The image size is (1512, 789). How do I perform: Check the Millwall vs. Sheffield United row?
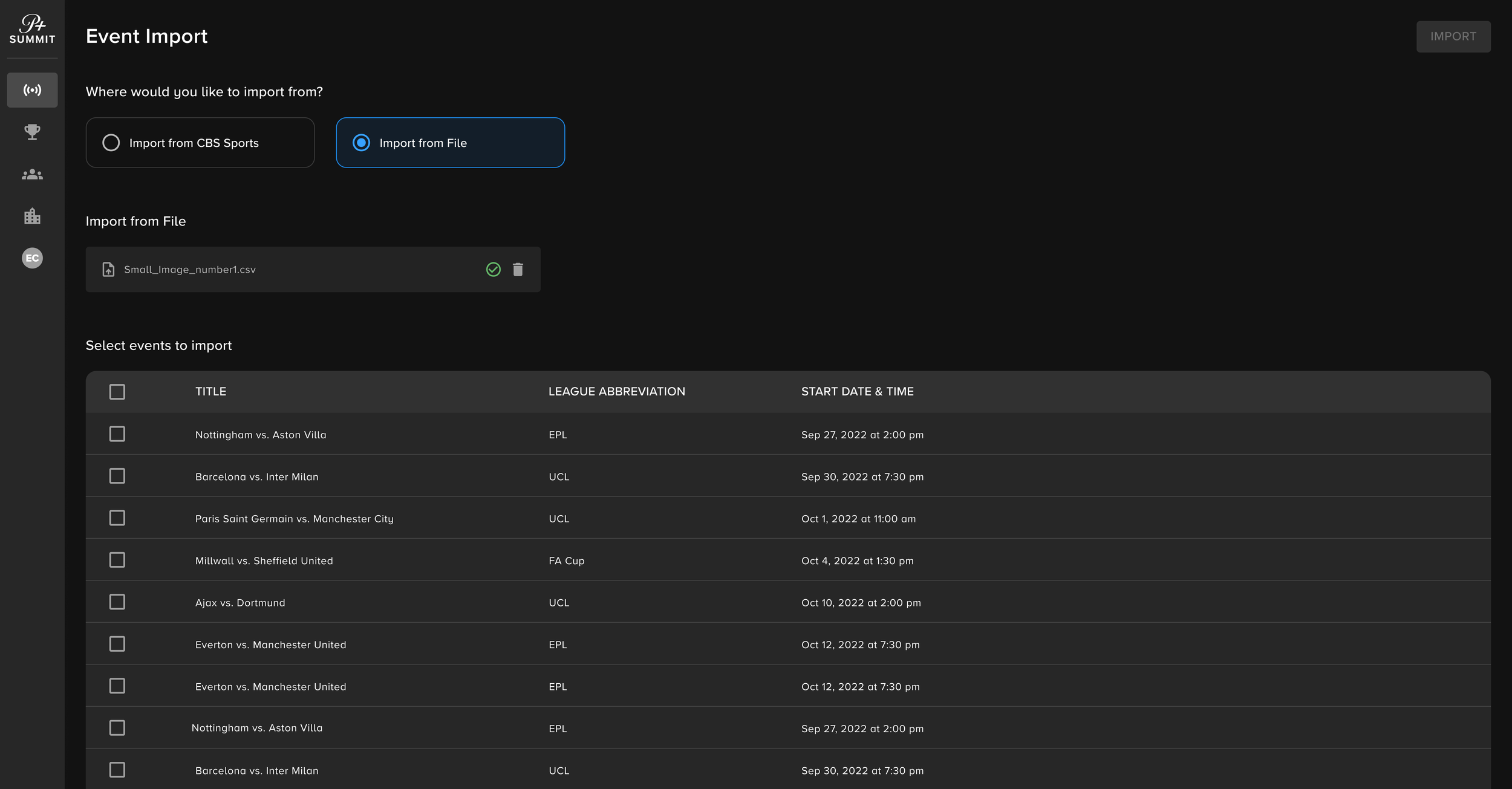[x=117, y=560]
